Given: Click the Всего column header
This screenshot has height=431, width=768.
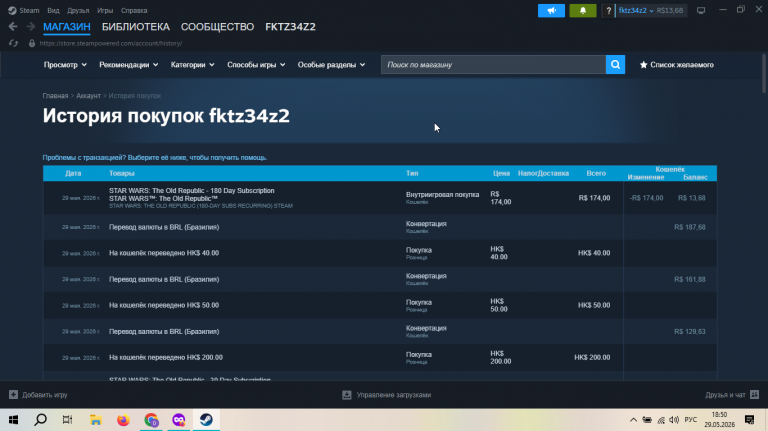Looking at the screenshot, I should coord(596,173).
